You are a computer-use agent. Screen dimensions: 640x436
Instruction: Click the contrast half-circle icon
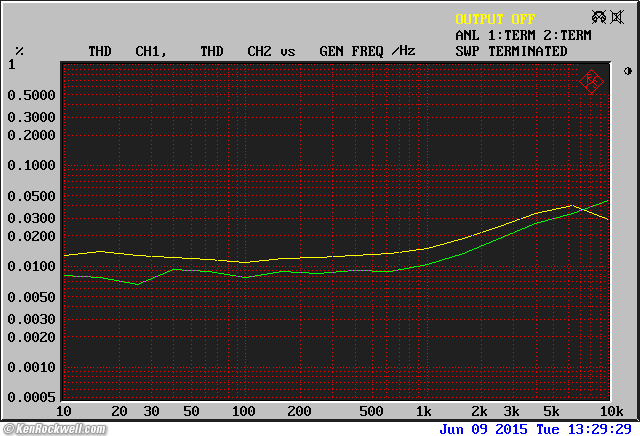[628, 71]
